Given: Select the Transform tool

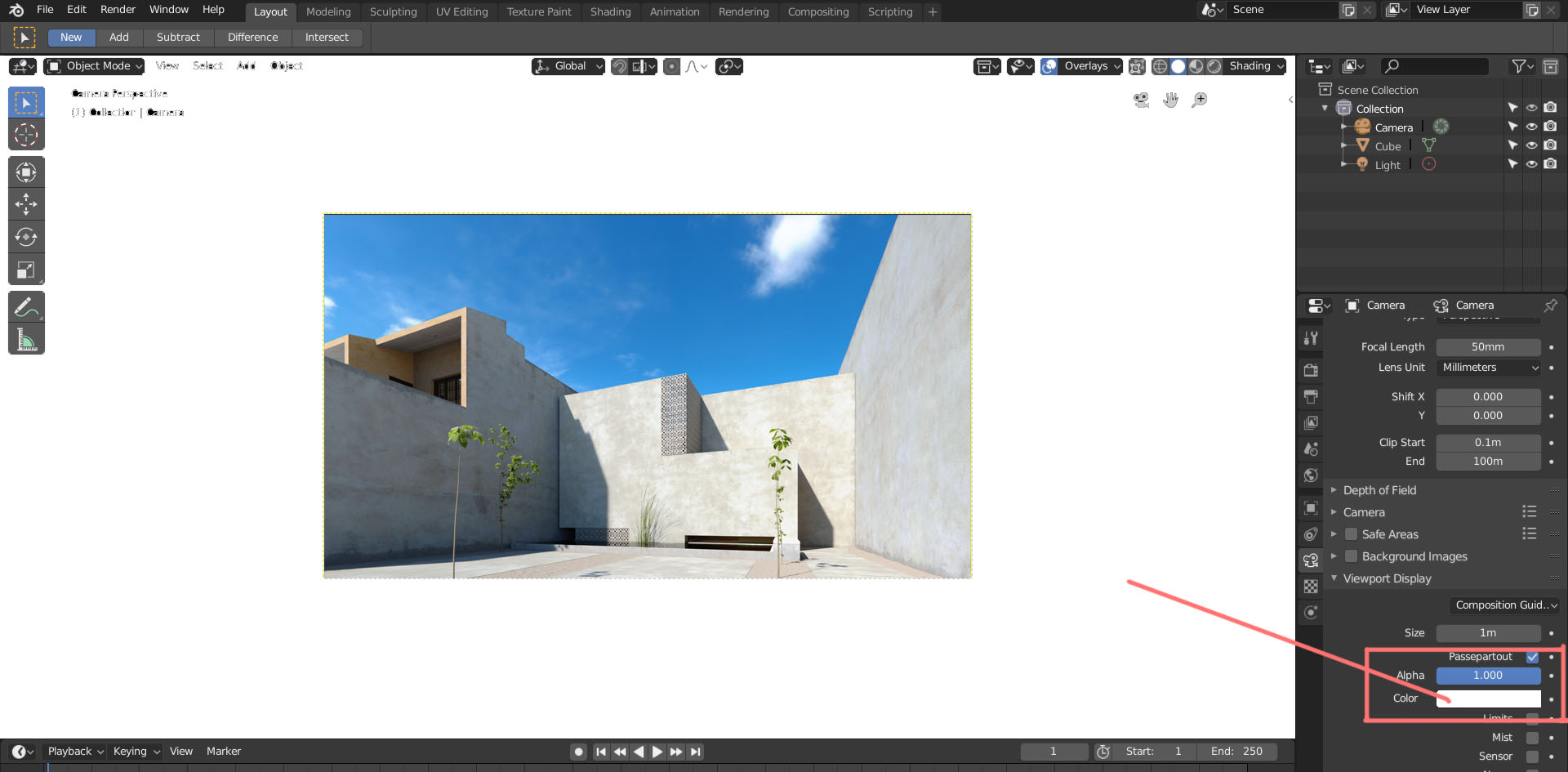Looking at the screenshot, I should point(26,172).
